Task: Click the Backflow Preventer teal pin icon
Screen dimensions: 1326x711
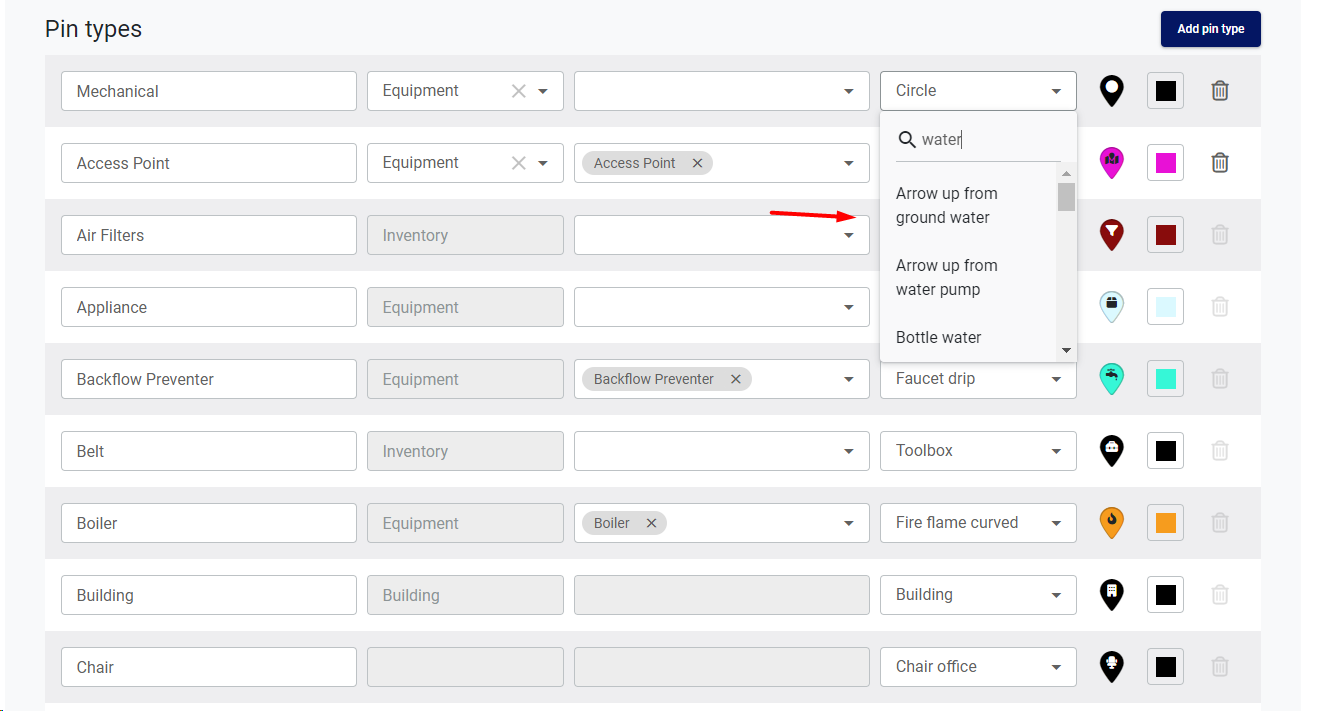Action: 1111,378
